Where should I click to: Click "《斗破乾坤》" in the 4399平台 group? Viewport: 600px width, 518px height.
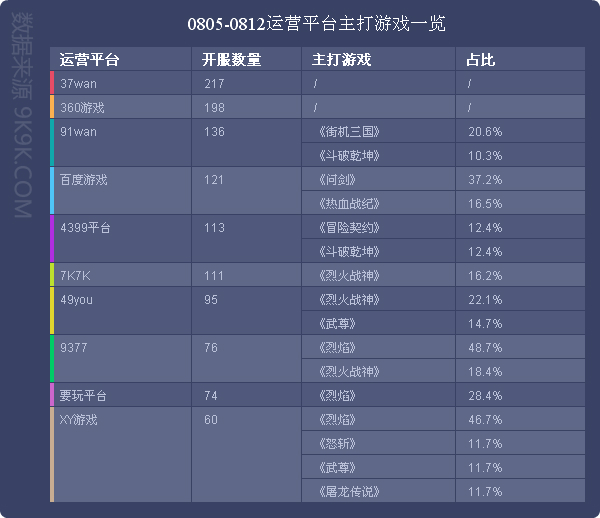349,252
